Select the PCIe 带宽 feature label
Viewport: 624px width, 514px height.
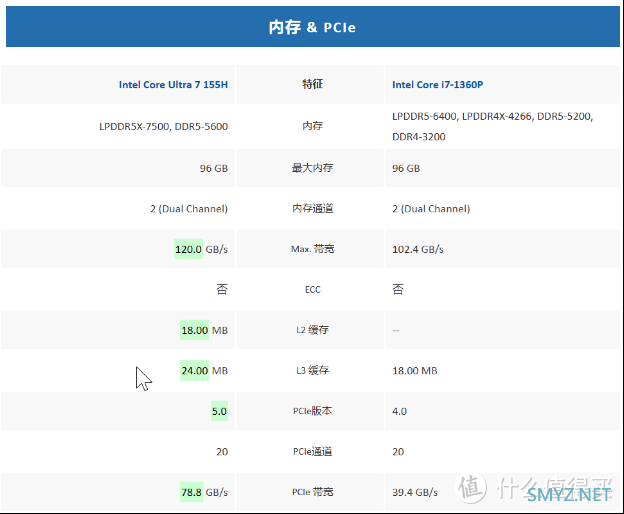click(x=312, y=492)
